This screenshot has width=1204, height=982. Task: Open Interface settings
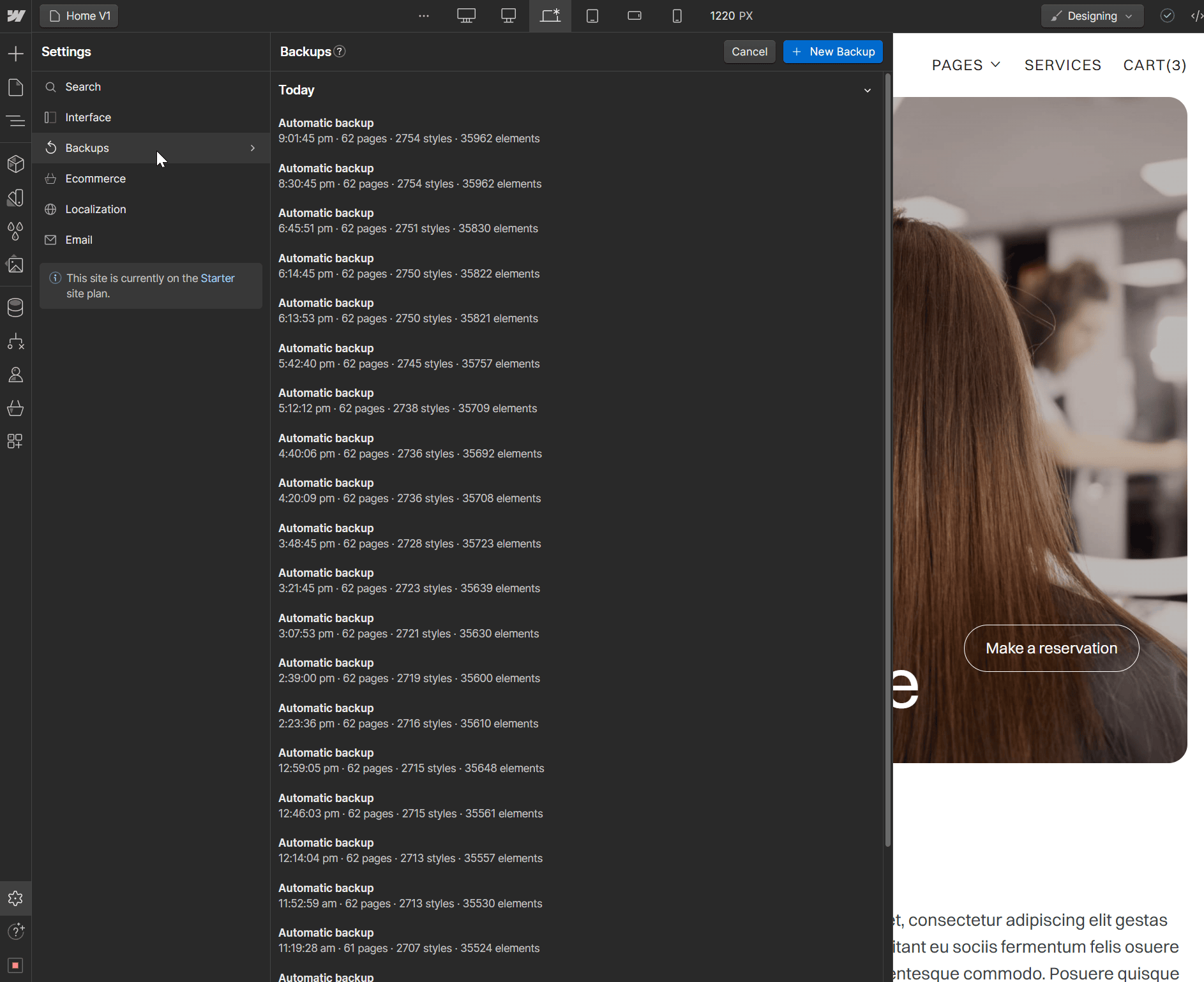(x=151, y=117)
